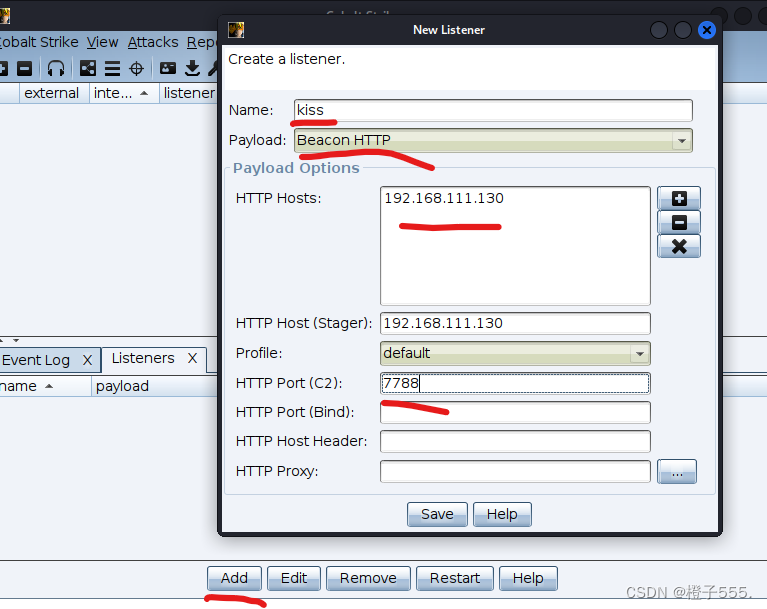This screenshot has height=609, width=767.
Task: Click the external column header
Action: [x=54, y=93]
